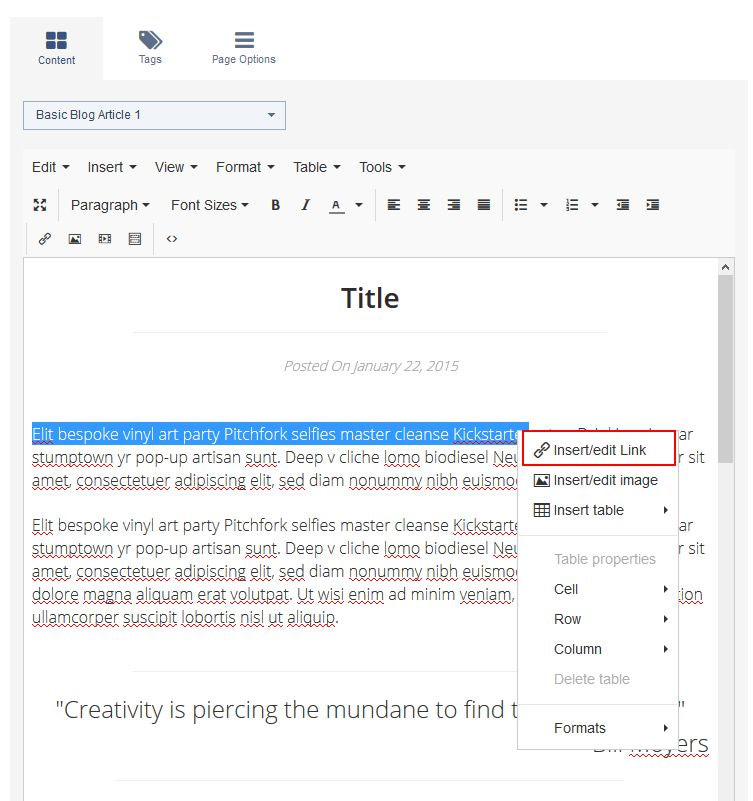The width and height of the screenshot is (753, 801).
Task: Open the Insert menu
Action: (x=112, y=167)
